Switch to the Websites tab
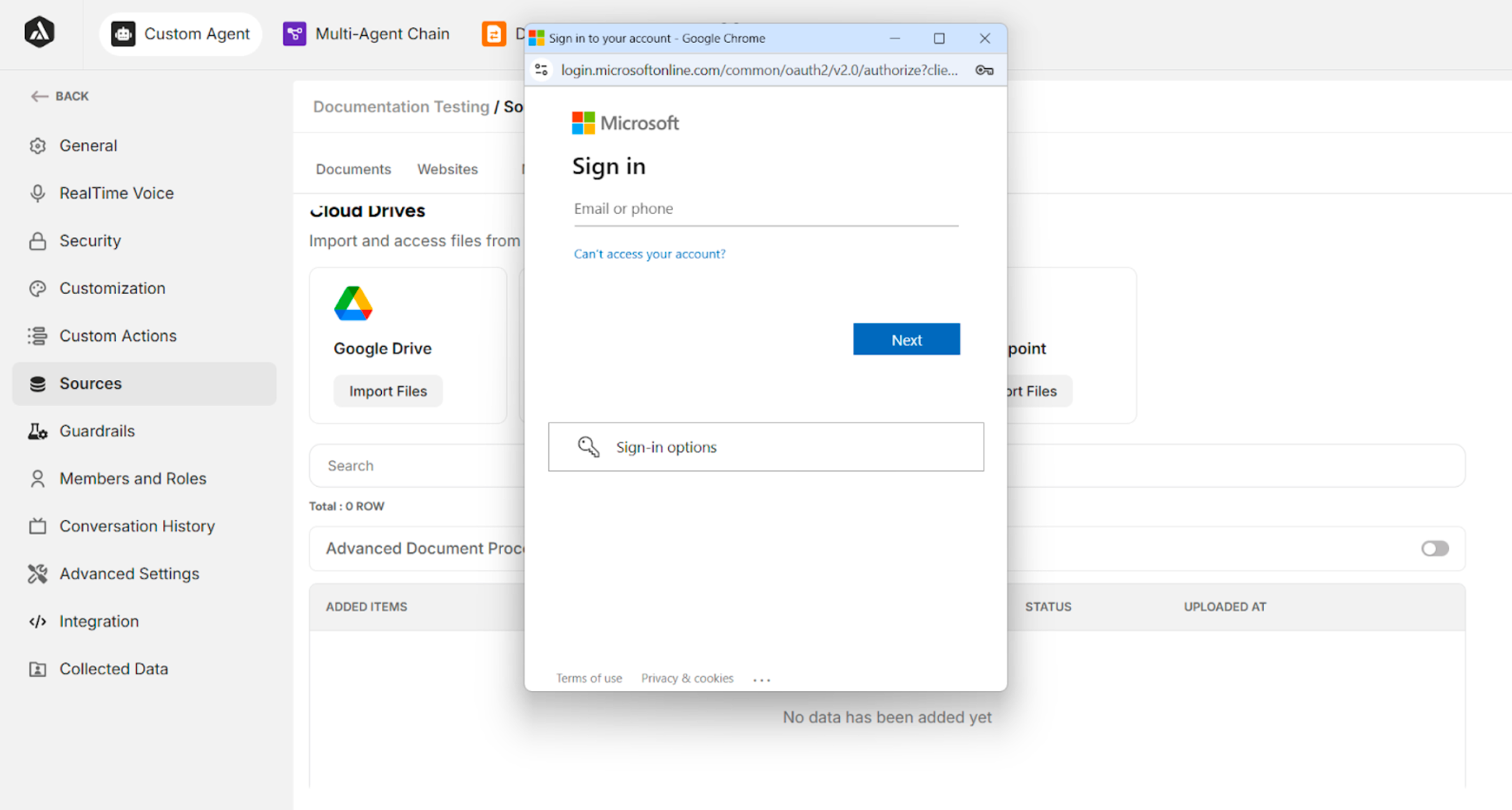This screenshot has height=810, width=1512. click(x=447, y=169)
